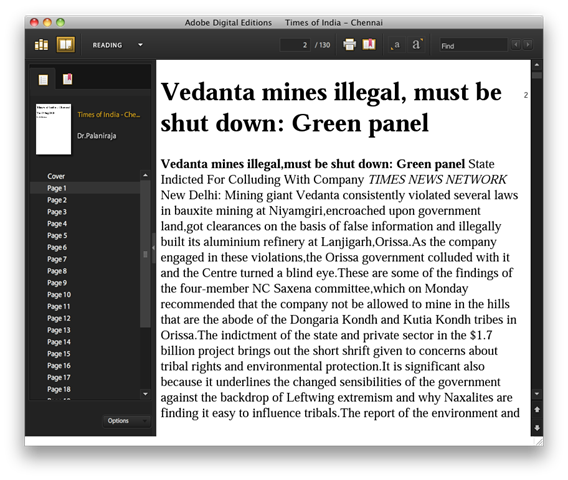Select Page 14 in contents list

coord(85,342)
